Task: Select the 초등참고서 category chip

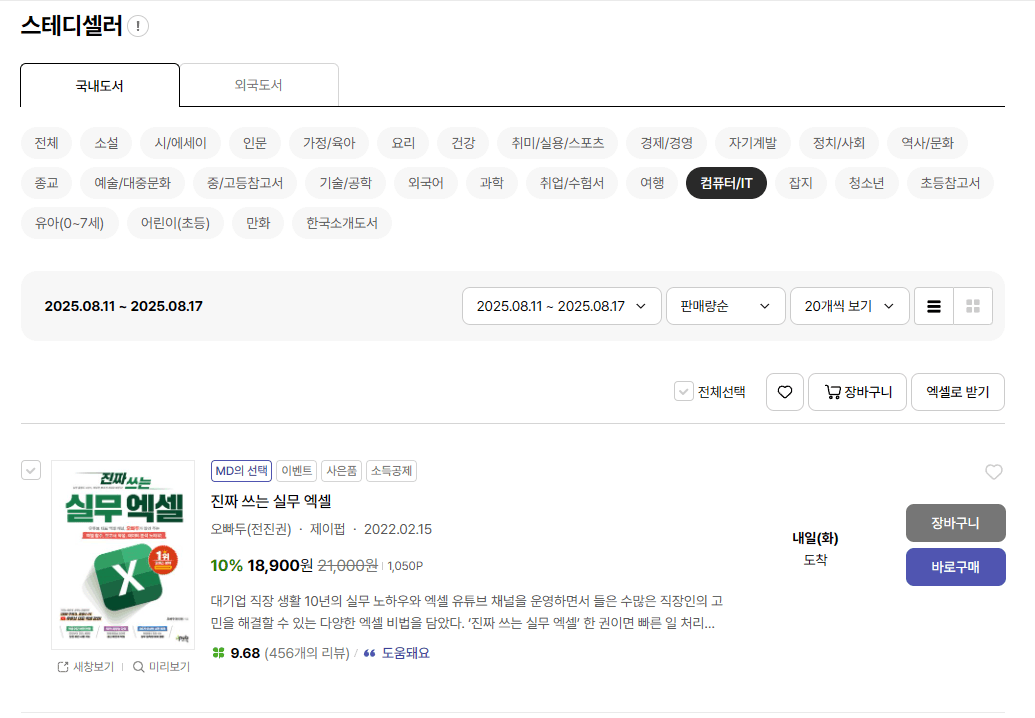Action: (x=950, y=183)
